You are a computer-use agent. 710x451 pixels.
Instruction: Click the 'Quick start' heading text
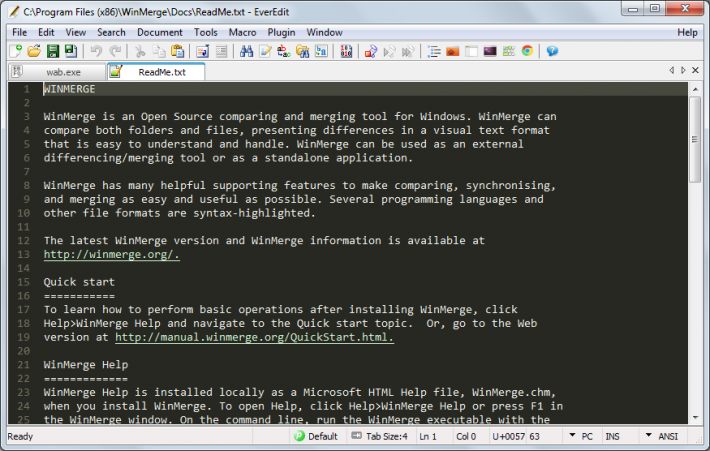[79, 282]
